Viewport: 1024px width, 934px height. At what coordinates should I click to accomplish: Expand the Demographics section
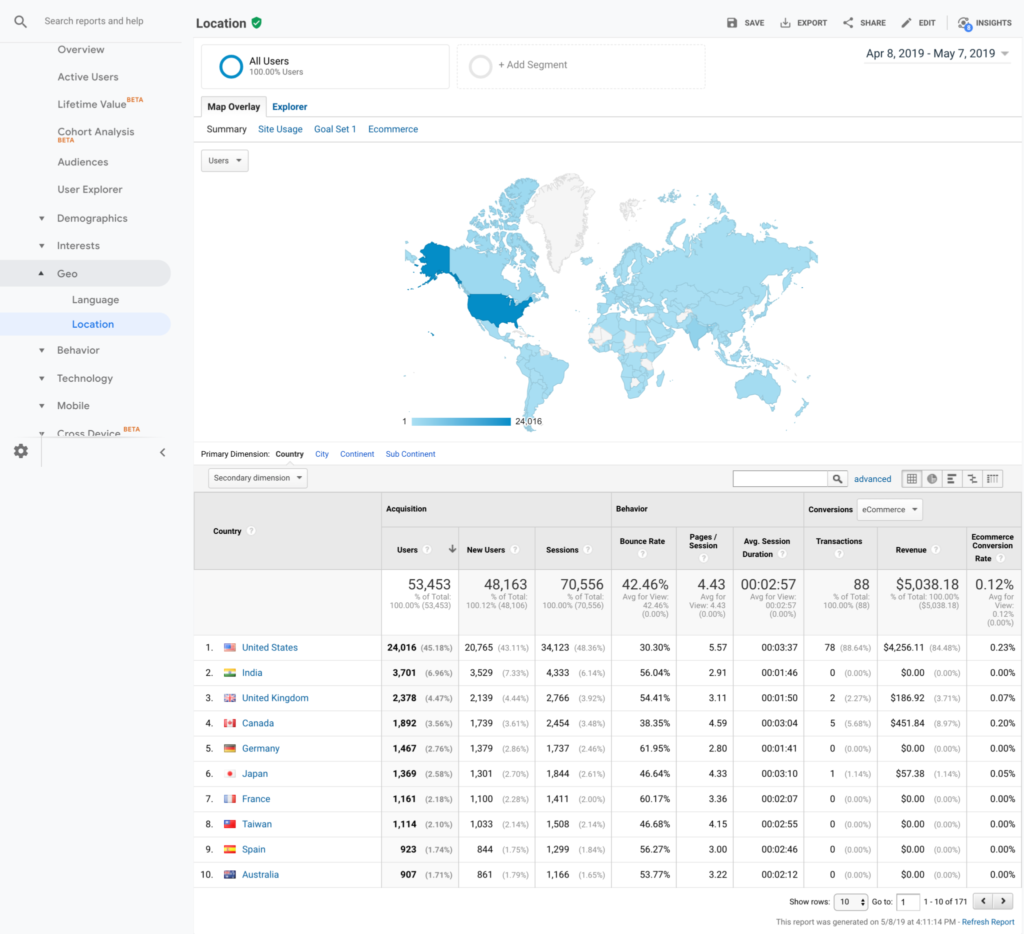coord(91,218)
